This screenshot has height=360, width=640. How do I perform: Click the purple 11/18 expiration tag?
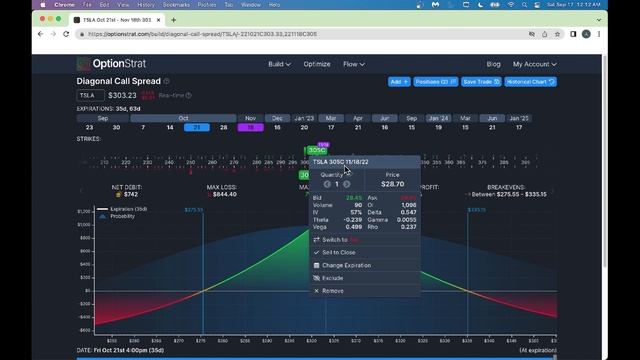pyautogui.click(x=323, y=145)
